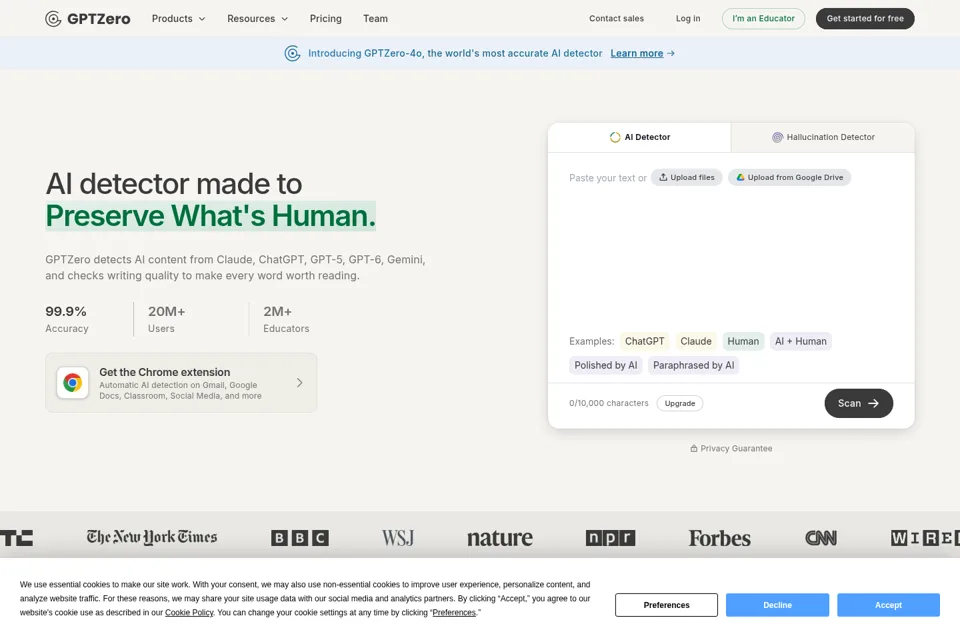Switch to the Hallucination Detector tab
The height and width of the screenshot is (640, 960).
point(823,137)
